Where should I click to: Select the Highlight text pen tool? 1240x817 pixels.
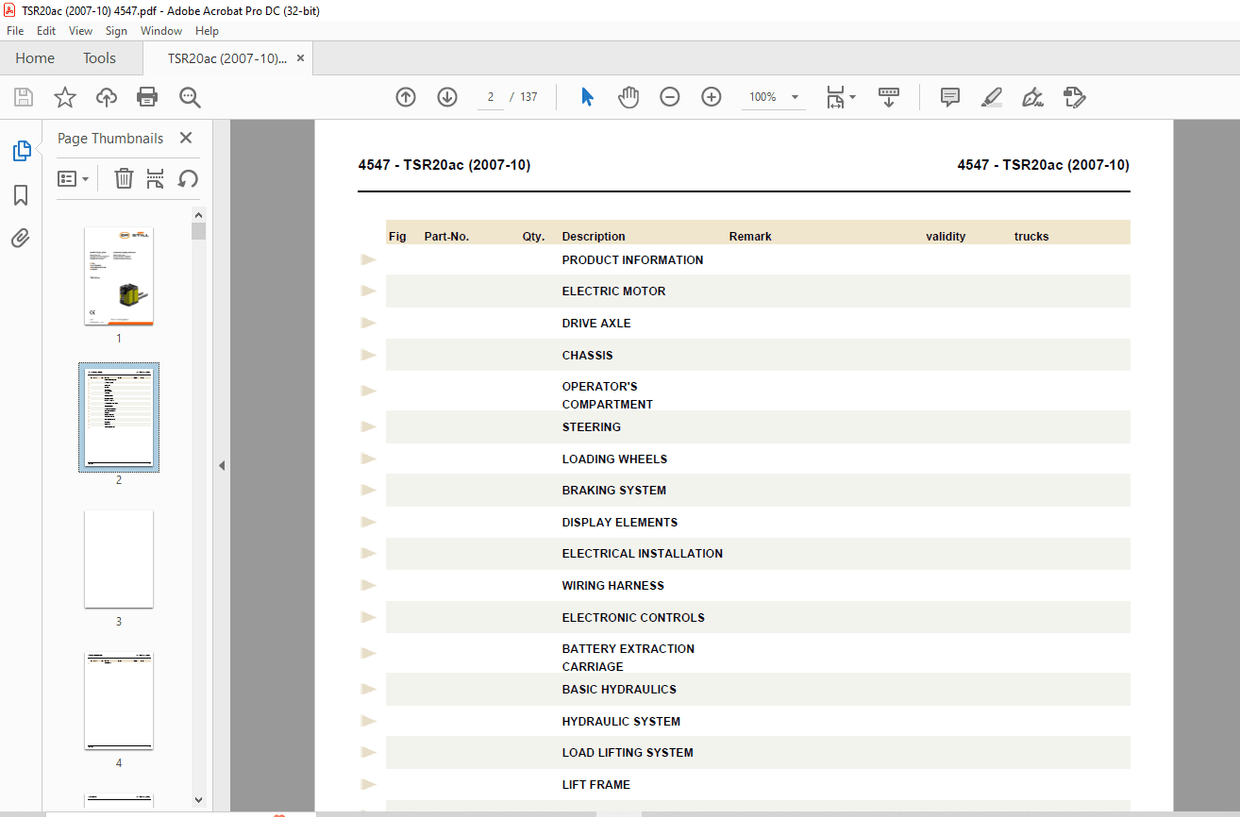tap(991, 97)
